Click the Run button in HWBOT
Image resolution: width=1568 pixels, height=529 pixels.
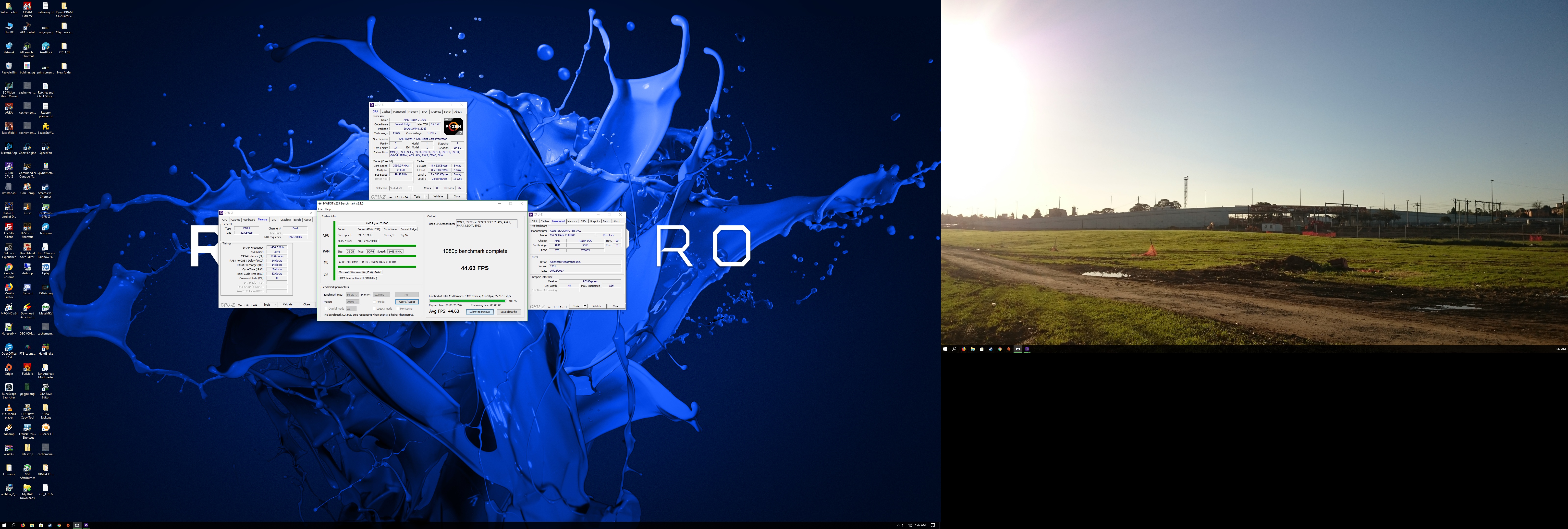click(x=407, y=295)
